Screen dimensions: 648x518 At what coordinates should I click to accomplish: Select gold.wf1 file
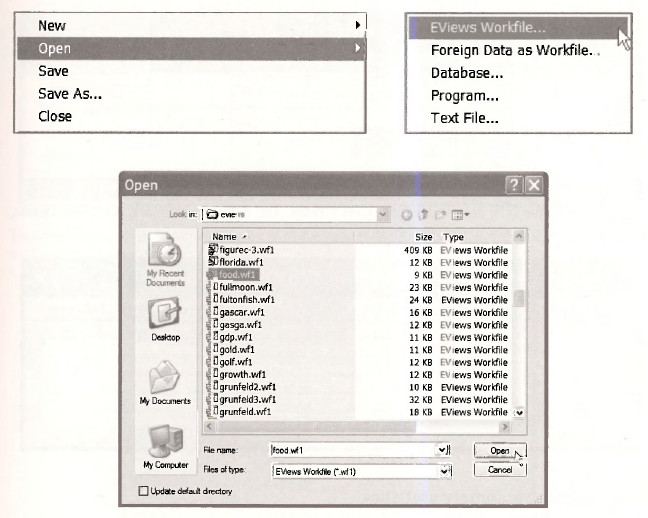click(236, 349)
